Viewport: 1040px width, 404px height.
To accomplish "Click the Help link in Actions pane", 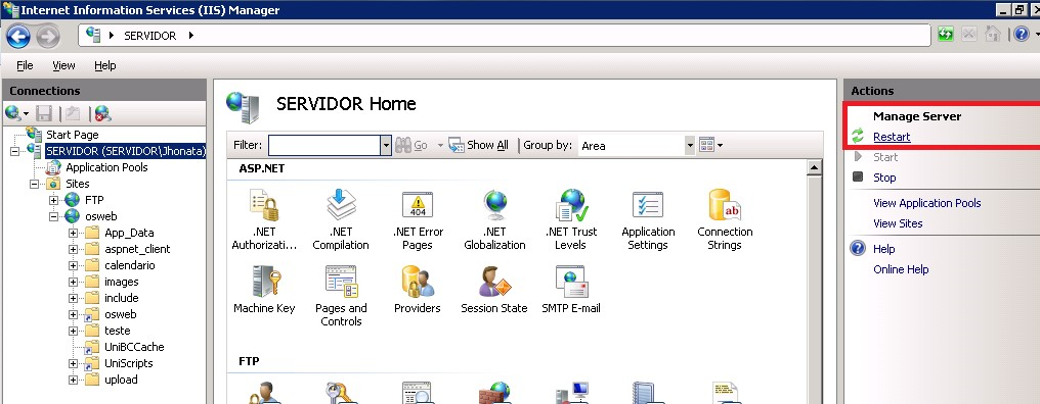I will [x=884, y=249].
